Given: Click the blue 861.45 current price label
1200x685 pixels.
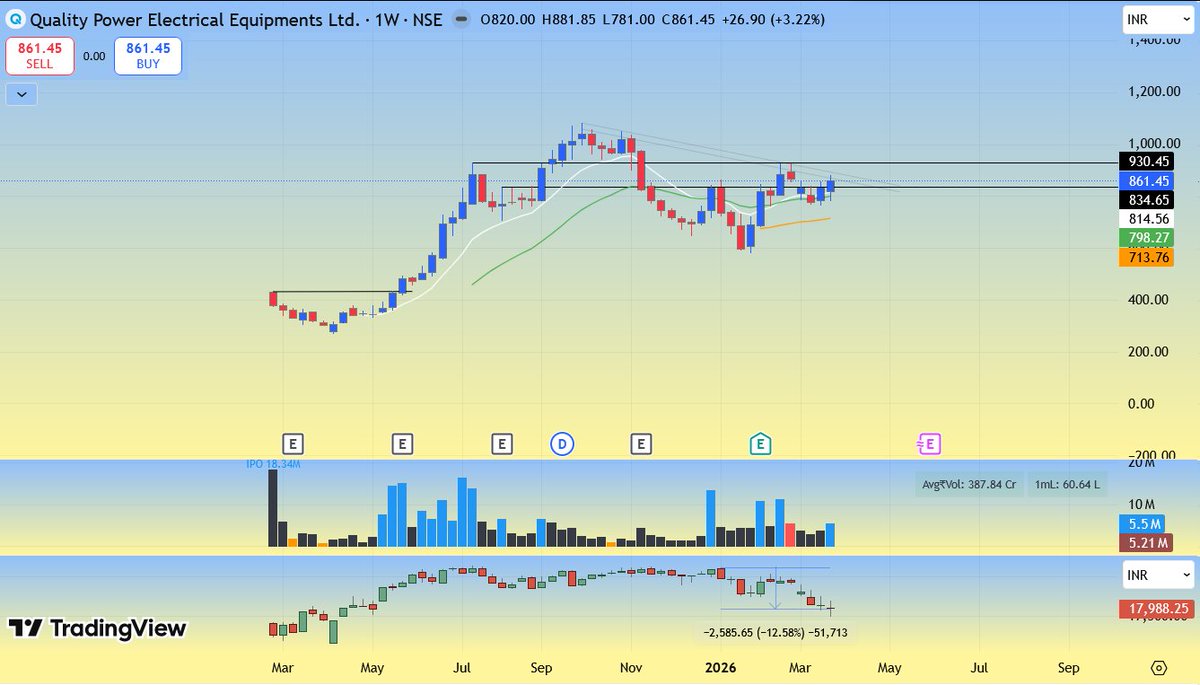Looking at the screenshot, I should [x=1145, y=181].
